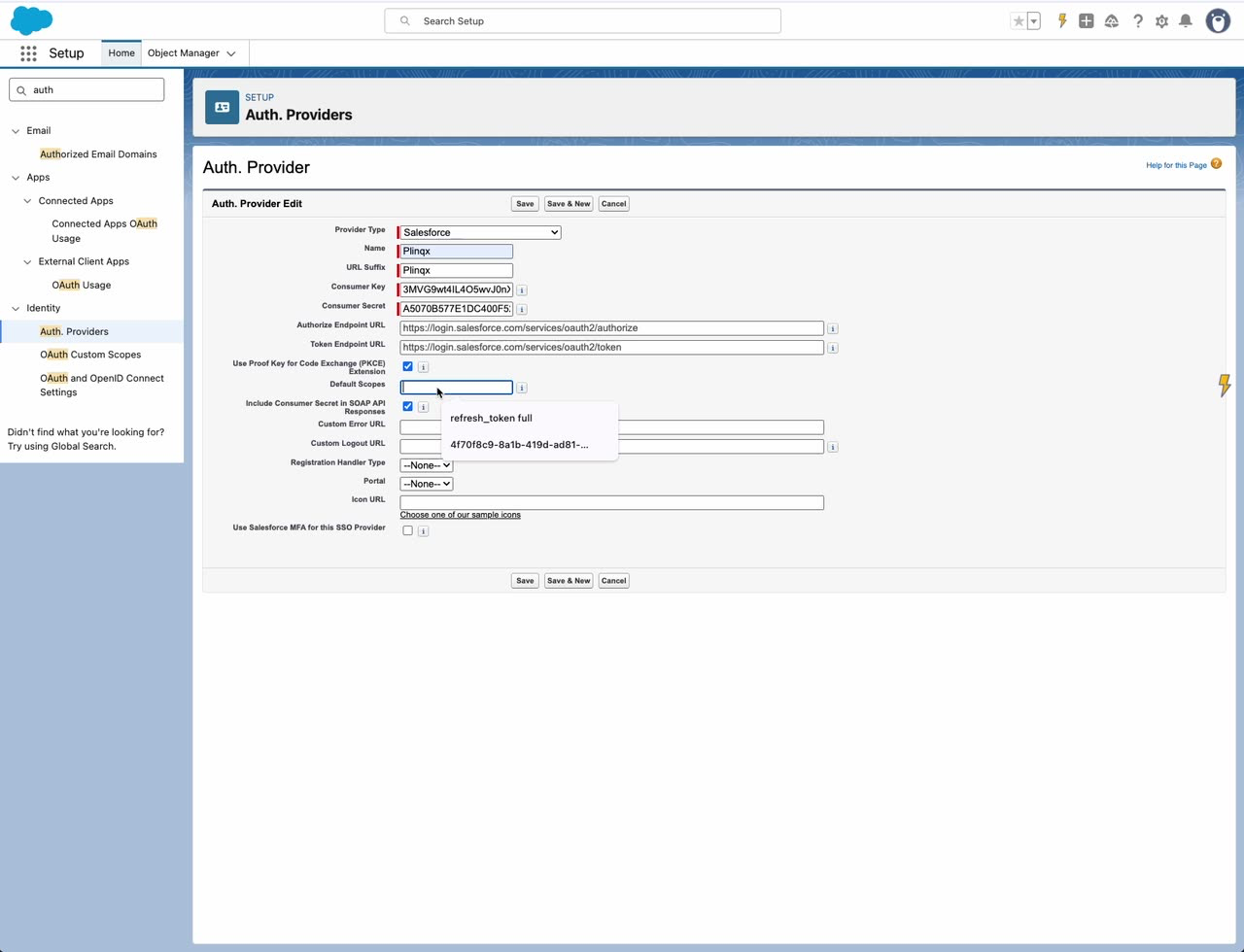Image resolution: width=1244 pixels, height=952 pixels.
Task: Click info icon beside PKCE checkbox
Action: coord(423,367)
